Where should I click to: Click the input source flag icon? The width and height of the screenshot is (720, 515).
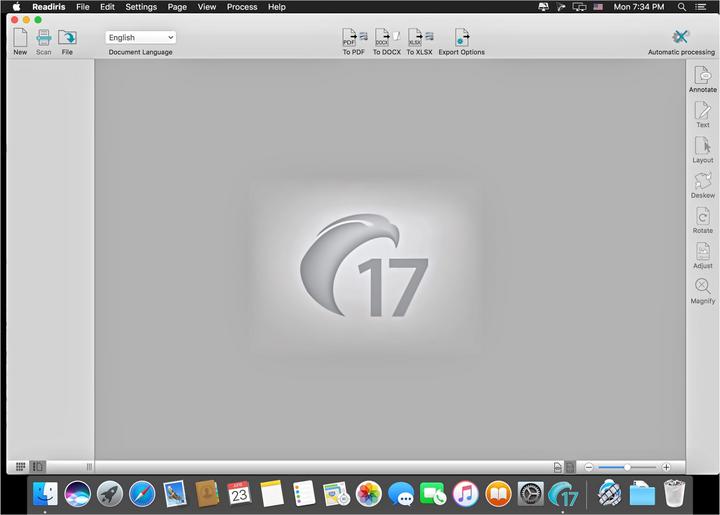pos(598,7)
